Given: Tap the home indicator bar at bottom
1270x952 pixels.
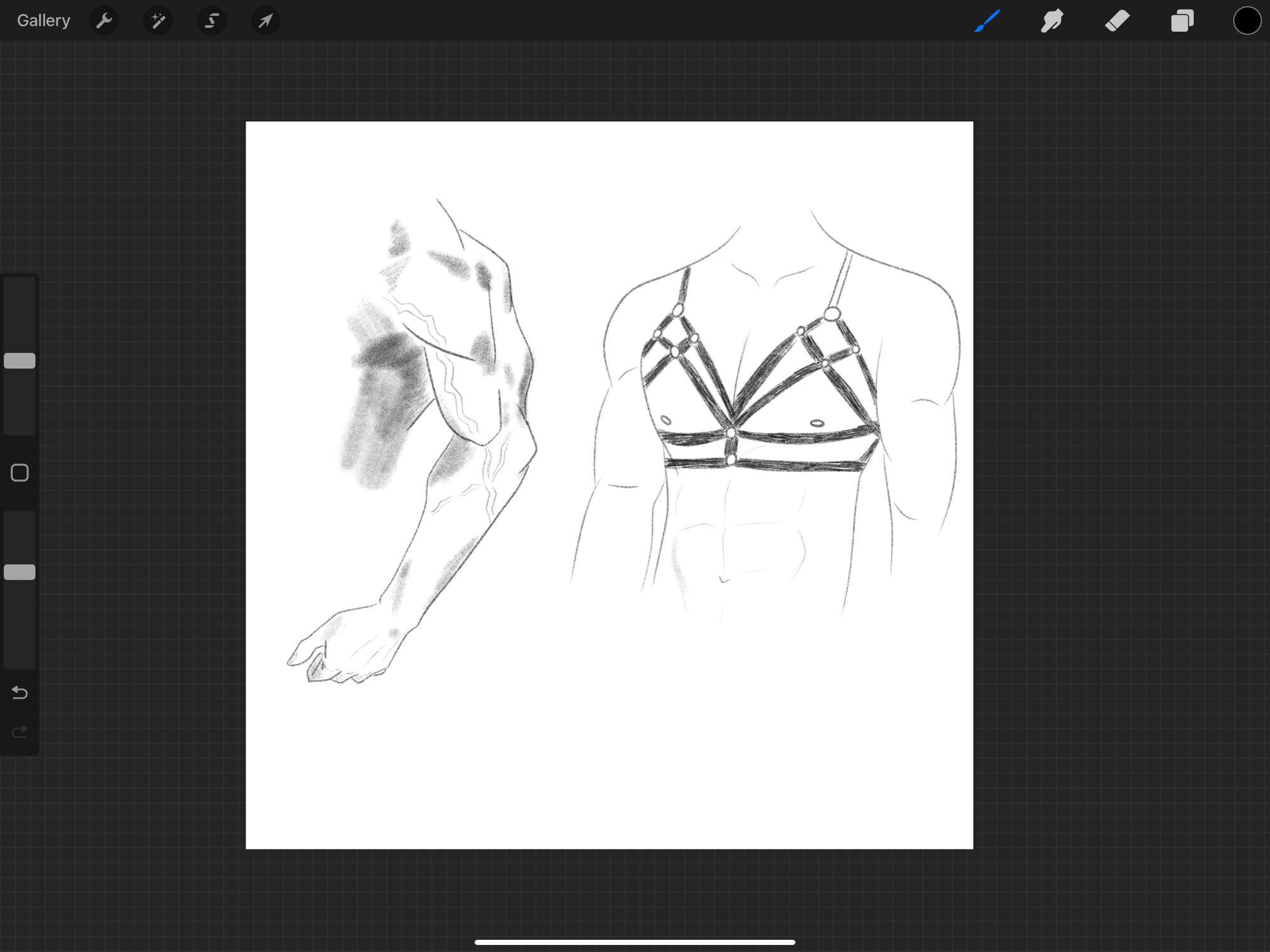Looking at the screenshot, I should pyautogui.click(x=634, y=942).
